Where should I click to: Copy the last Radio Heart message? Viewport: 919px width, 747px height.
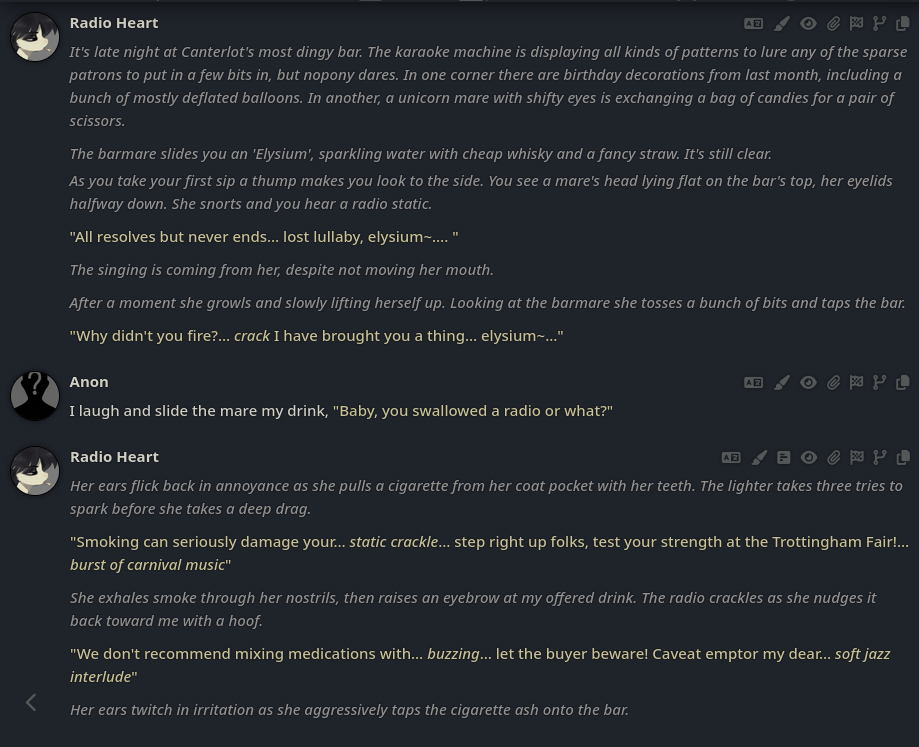tap(903, 458)
